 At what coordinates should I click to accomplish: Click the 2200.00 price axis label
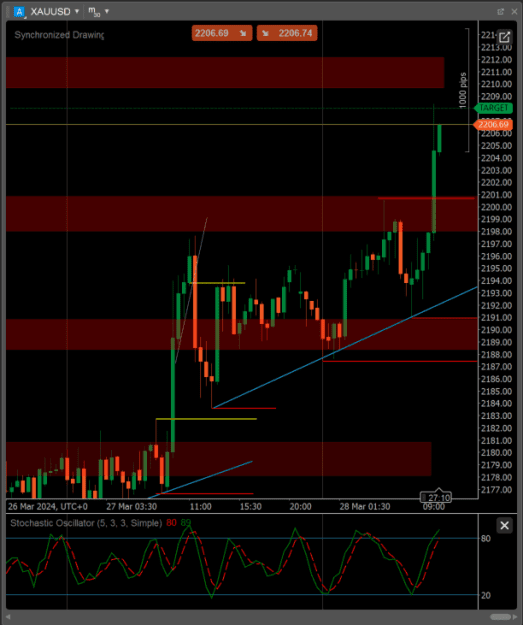pos(496,207)
